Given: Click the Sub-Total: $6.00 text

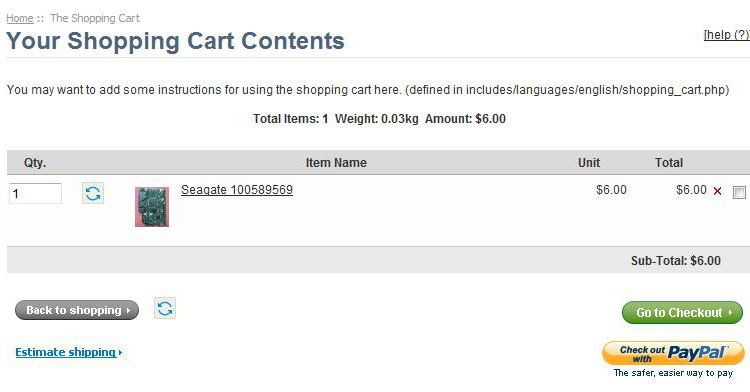Looking at the screenshot, I should click(675, 261).
